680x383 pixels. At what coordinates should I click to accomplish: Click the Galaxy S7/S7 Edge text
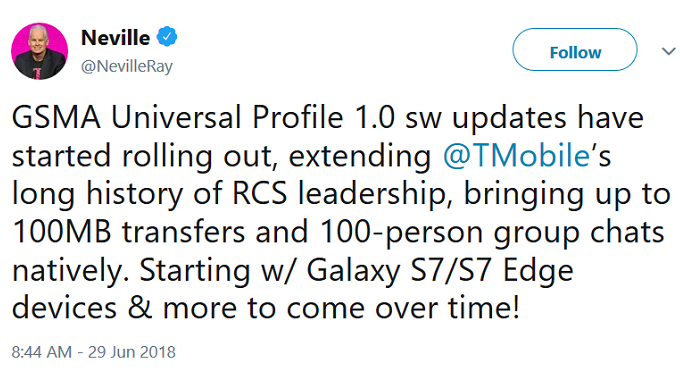(440, 272)
